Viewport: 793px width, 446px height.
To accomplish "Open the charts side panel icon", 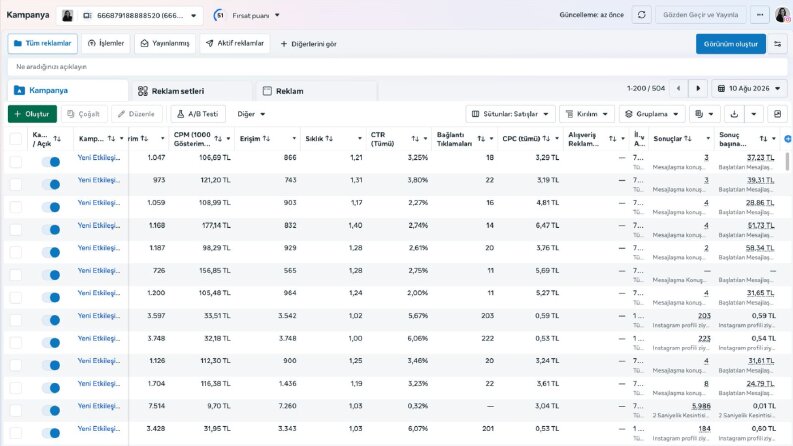I will (777, 114).
